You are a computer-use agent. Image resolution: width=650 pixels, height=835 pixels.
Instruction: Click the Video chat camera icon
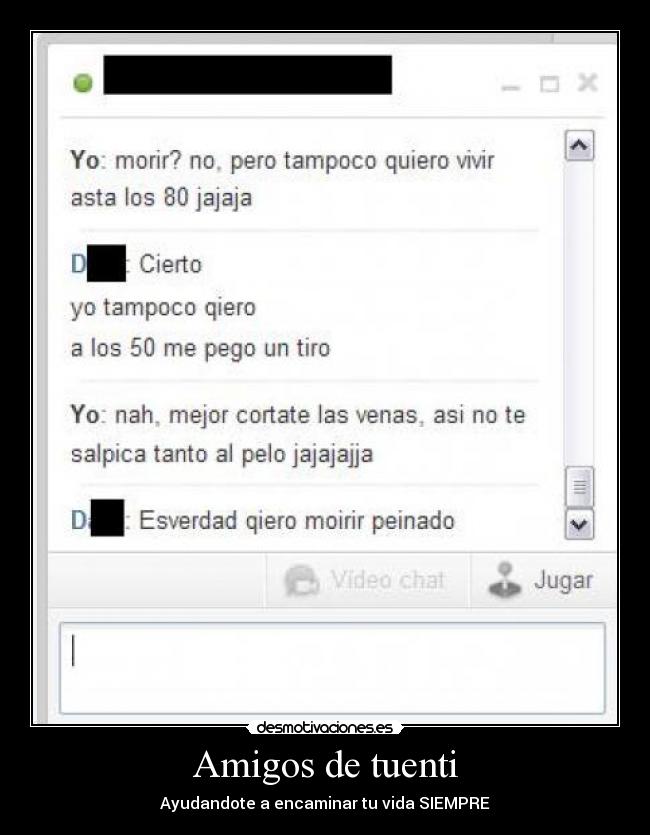(301, 580)
